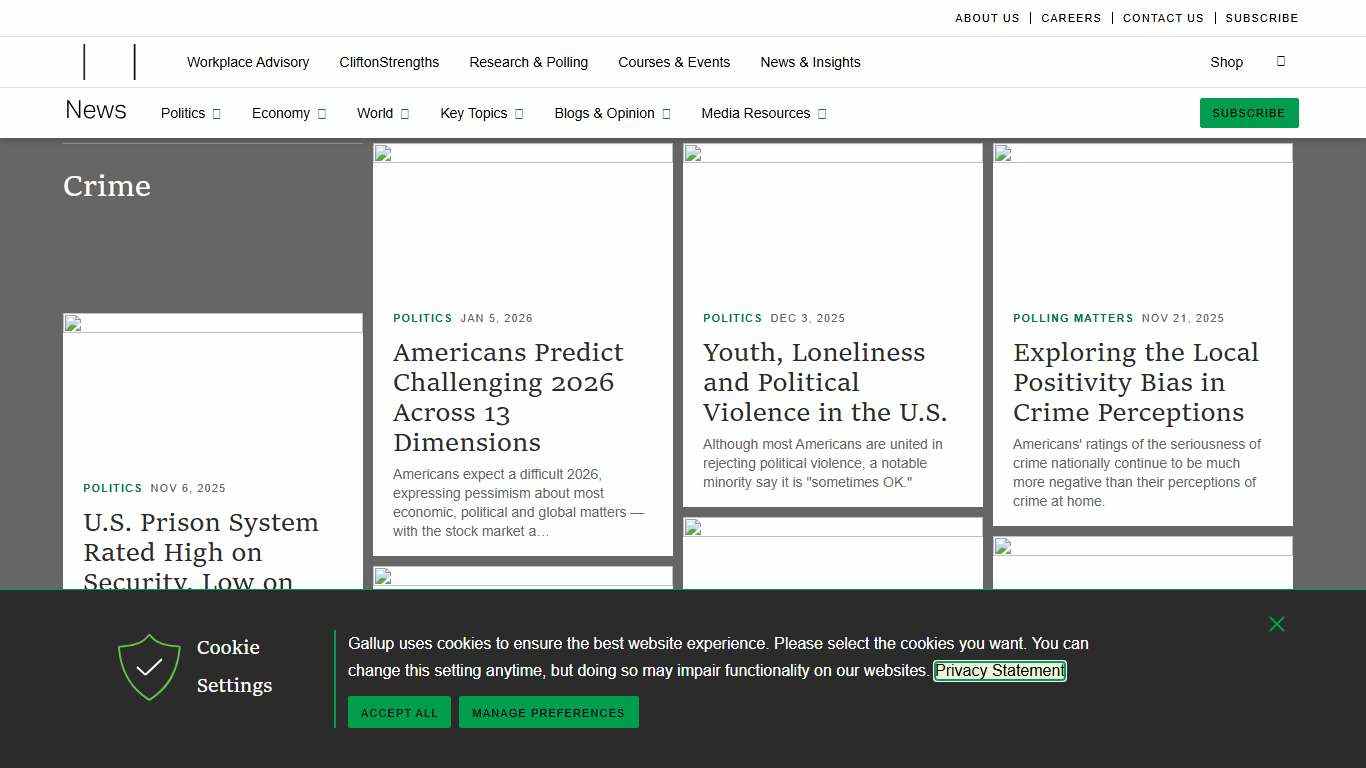Click the Gallup logo in the header

coord(108,61)
